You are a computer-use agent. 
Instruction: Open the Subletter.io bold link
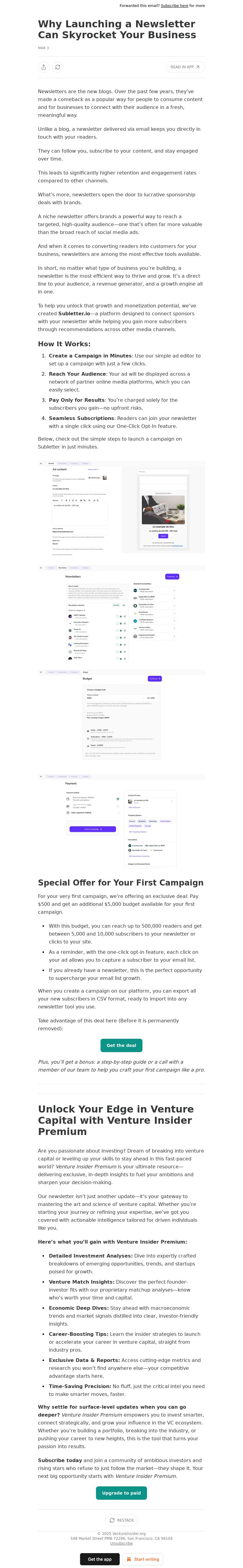(74, 313)
